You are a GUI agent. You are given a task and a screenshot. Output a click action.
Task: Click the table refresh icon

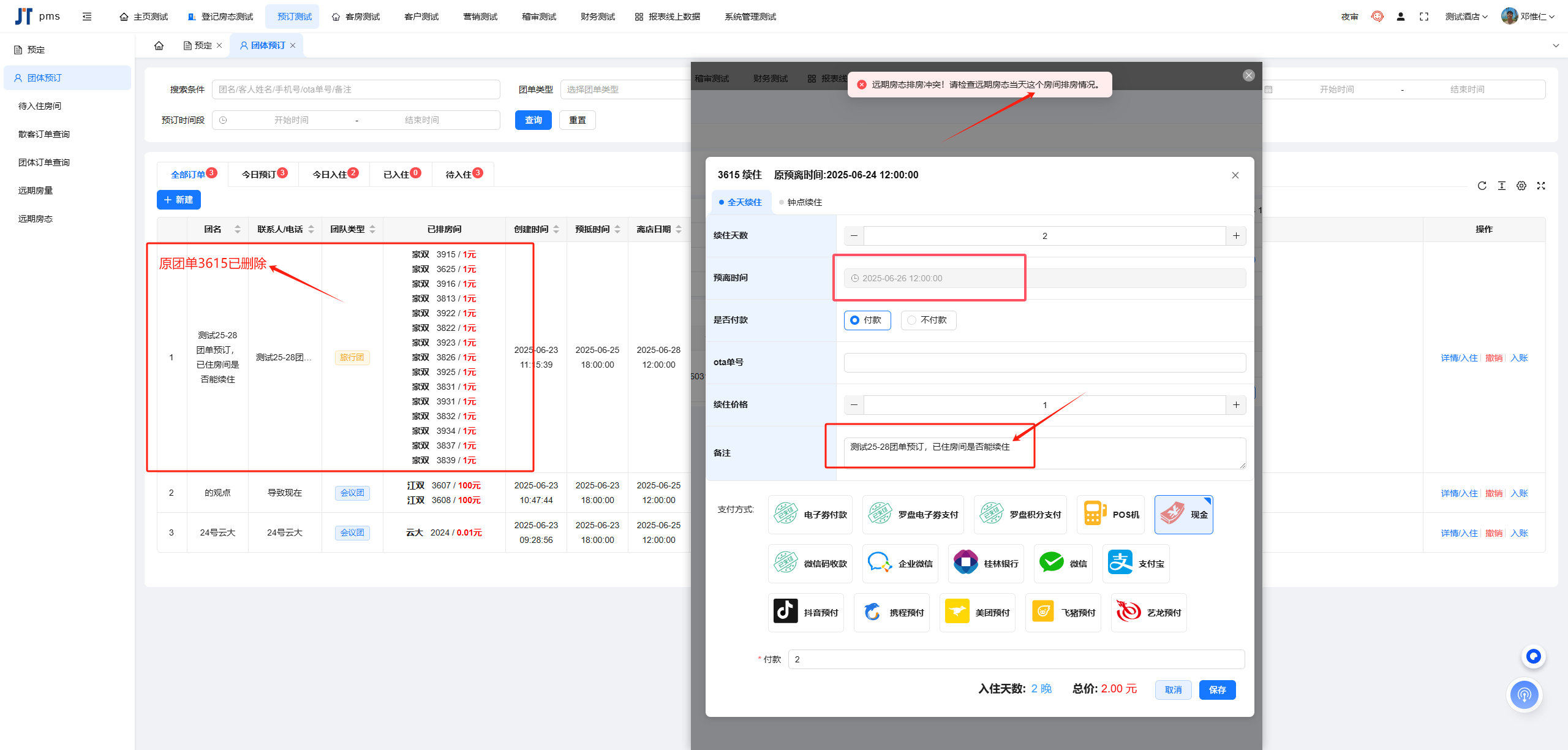pyautogui.click(x=1482, y=186)
